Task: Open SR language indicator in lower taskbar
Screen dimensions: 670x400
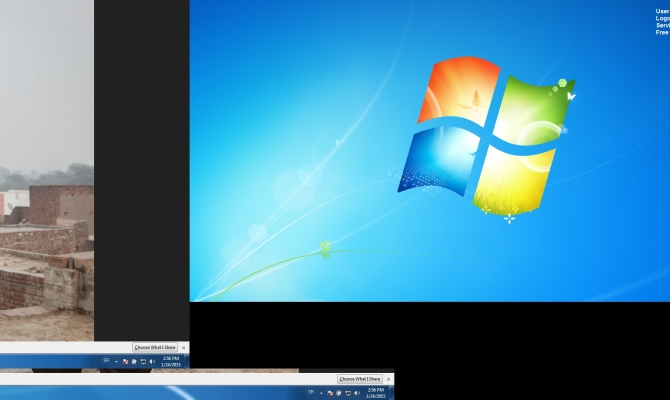Action: [311, 392]
